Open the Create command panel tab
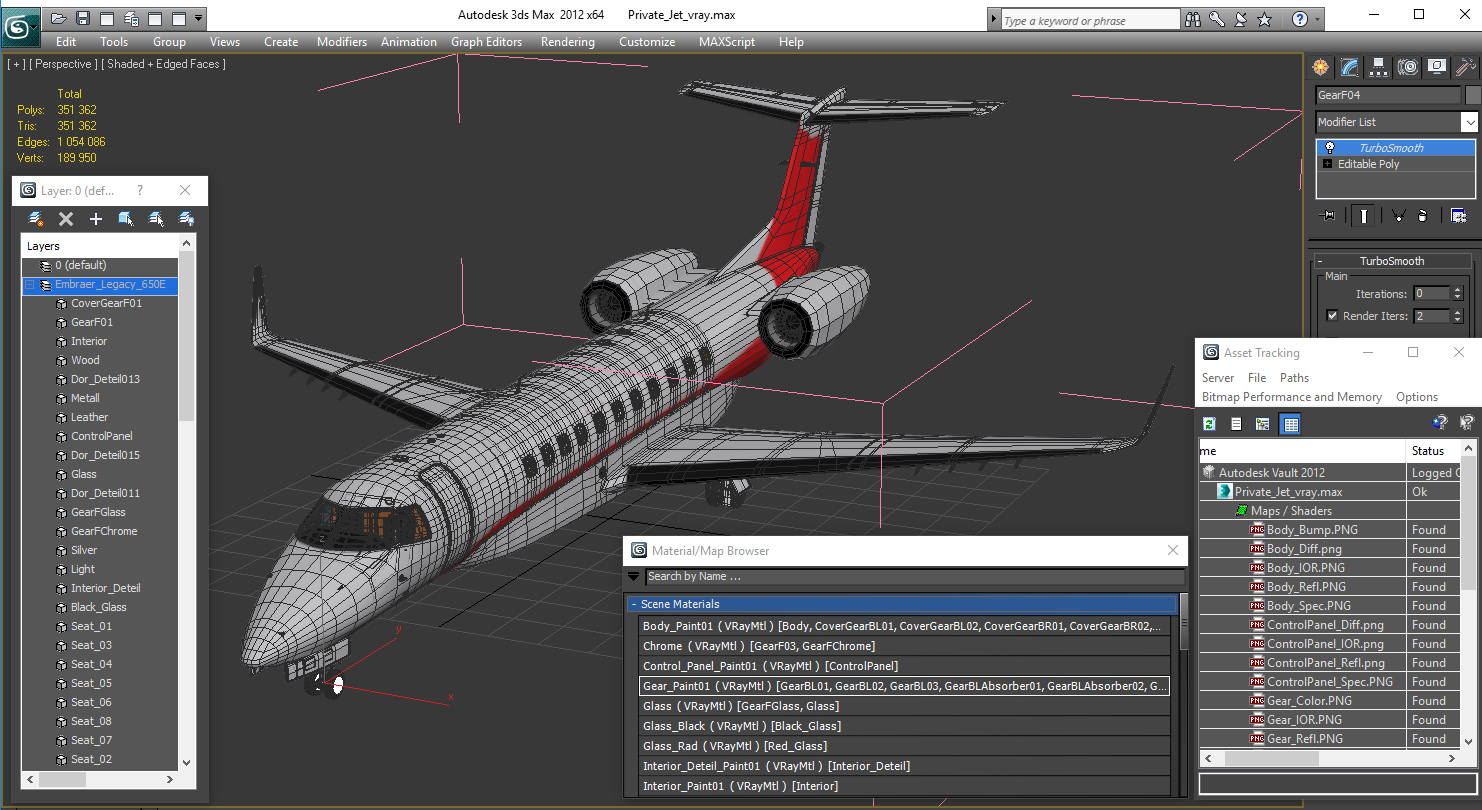 pos(1321,67)
